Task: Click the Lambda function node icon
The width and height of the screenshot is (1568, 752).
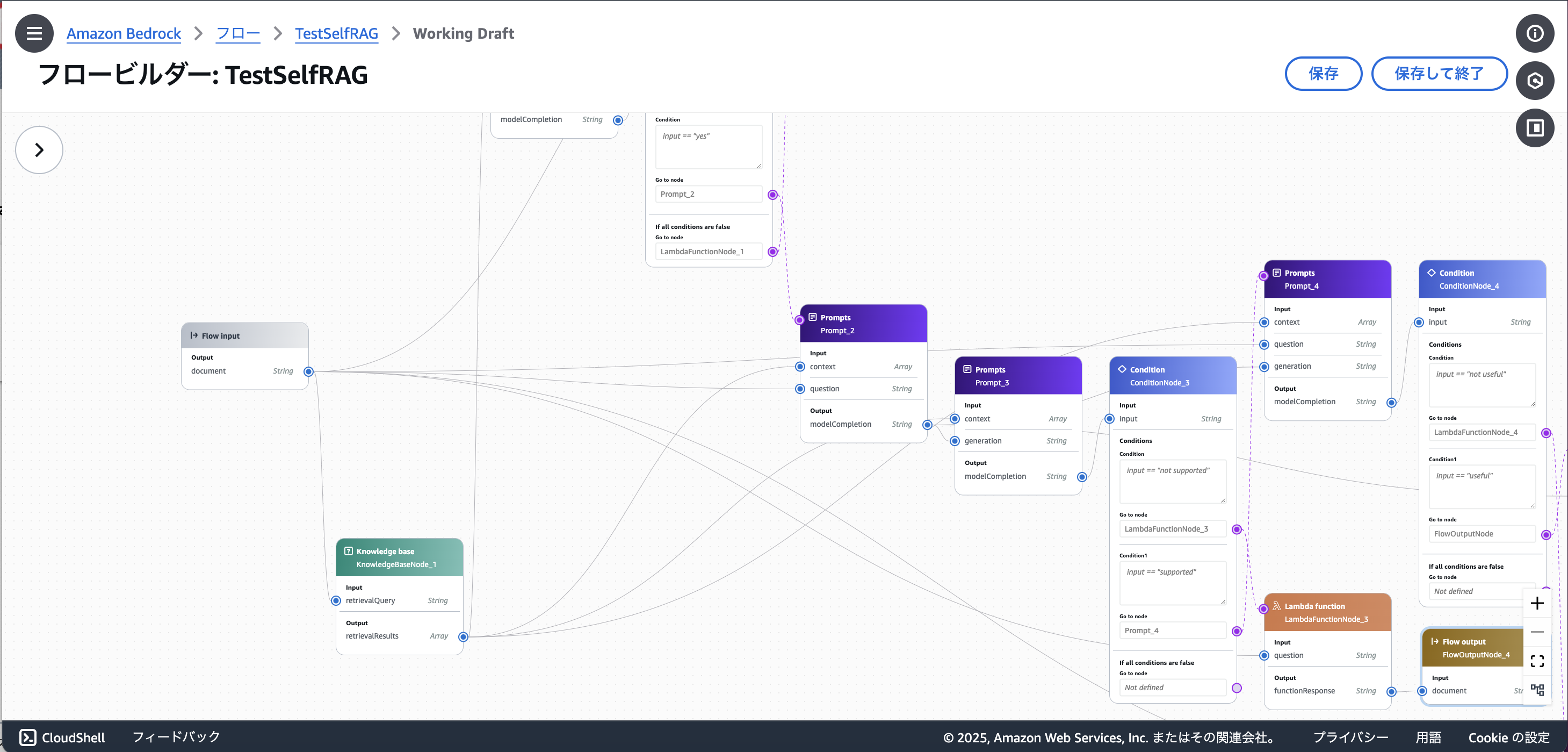Action: (1276, 606)
